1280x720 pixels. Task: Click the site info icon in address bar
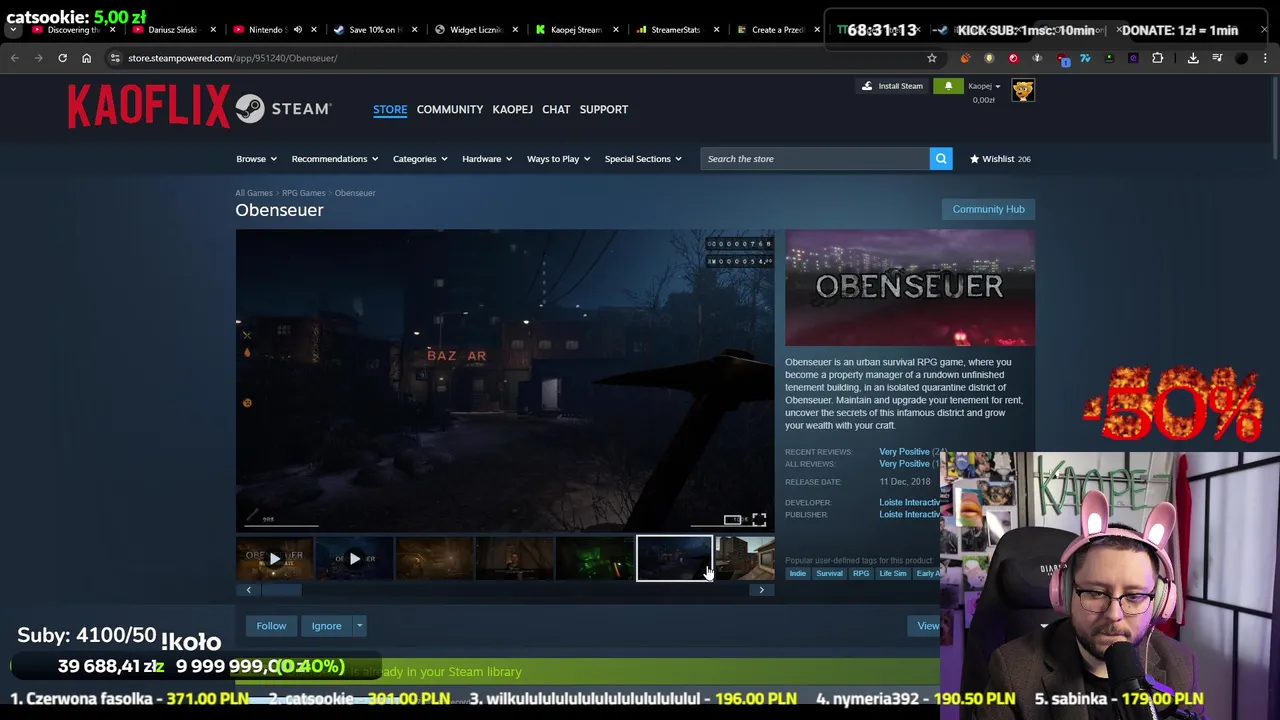(x=116, y=58)
